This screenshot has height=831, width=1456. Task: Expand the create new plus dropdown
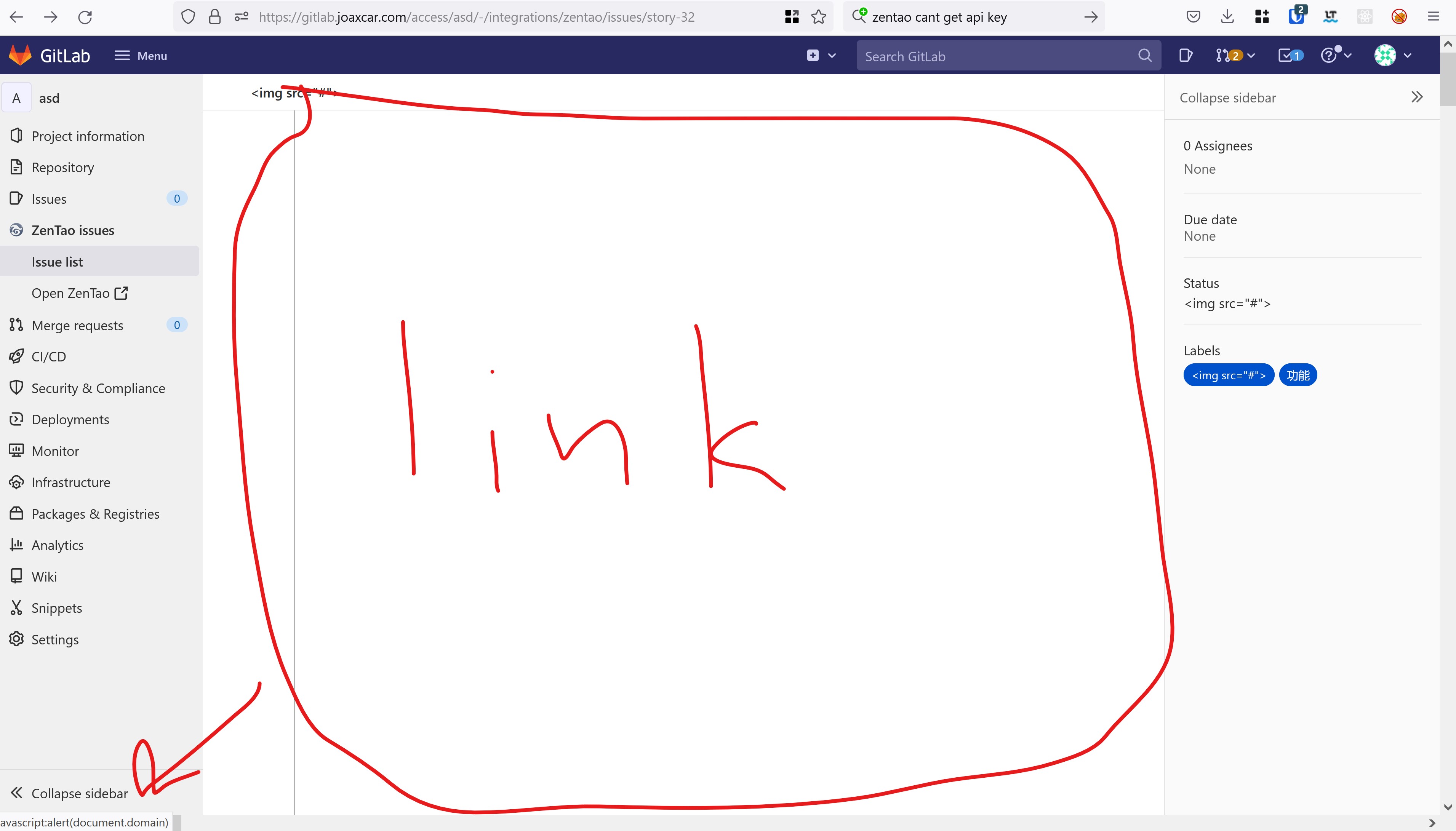tap(821, 55)
